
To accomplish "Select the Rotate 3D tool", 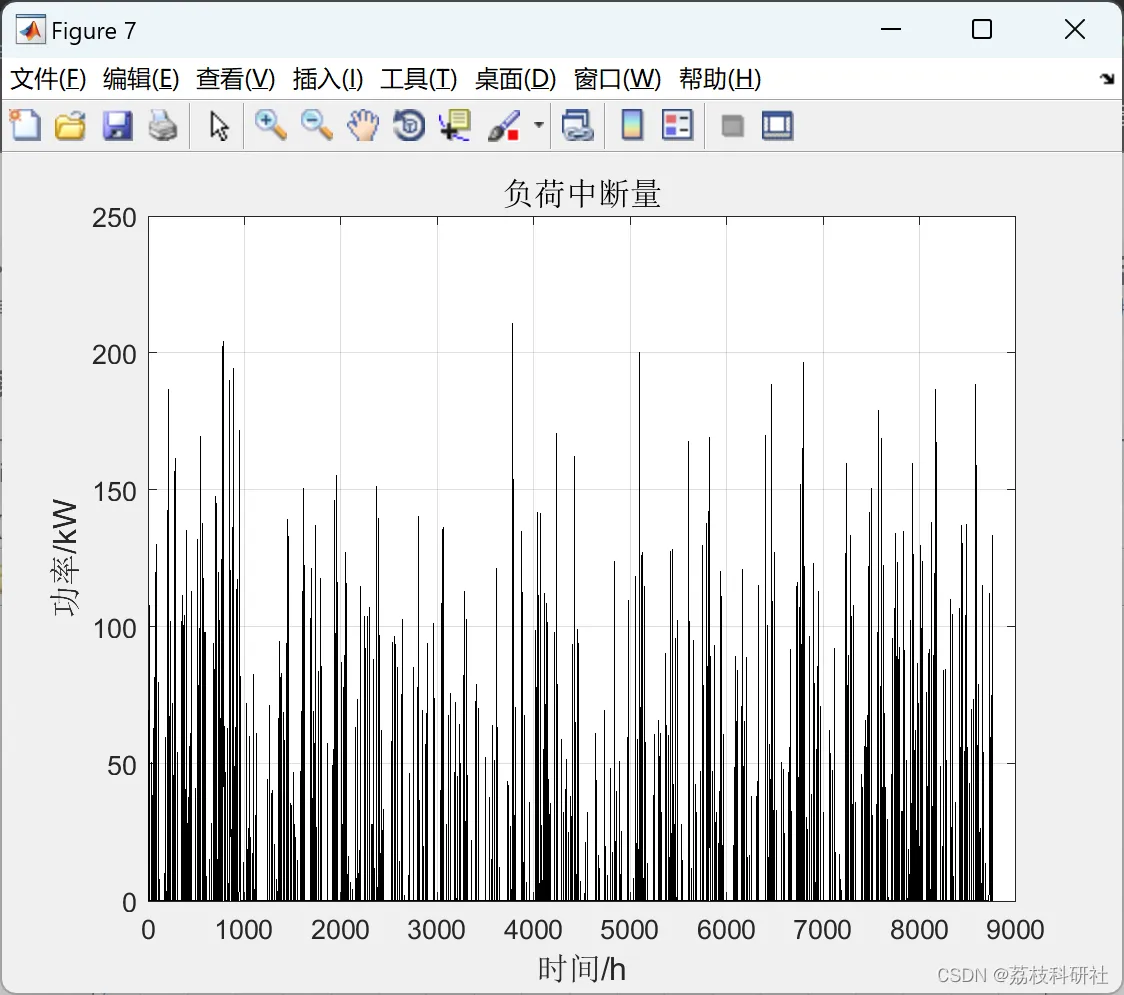I will (x=409, y=125).
